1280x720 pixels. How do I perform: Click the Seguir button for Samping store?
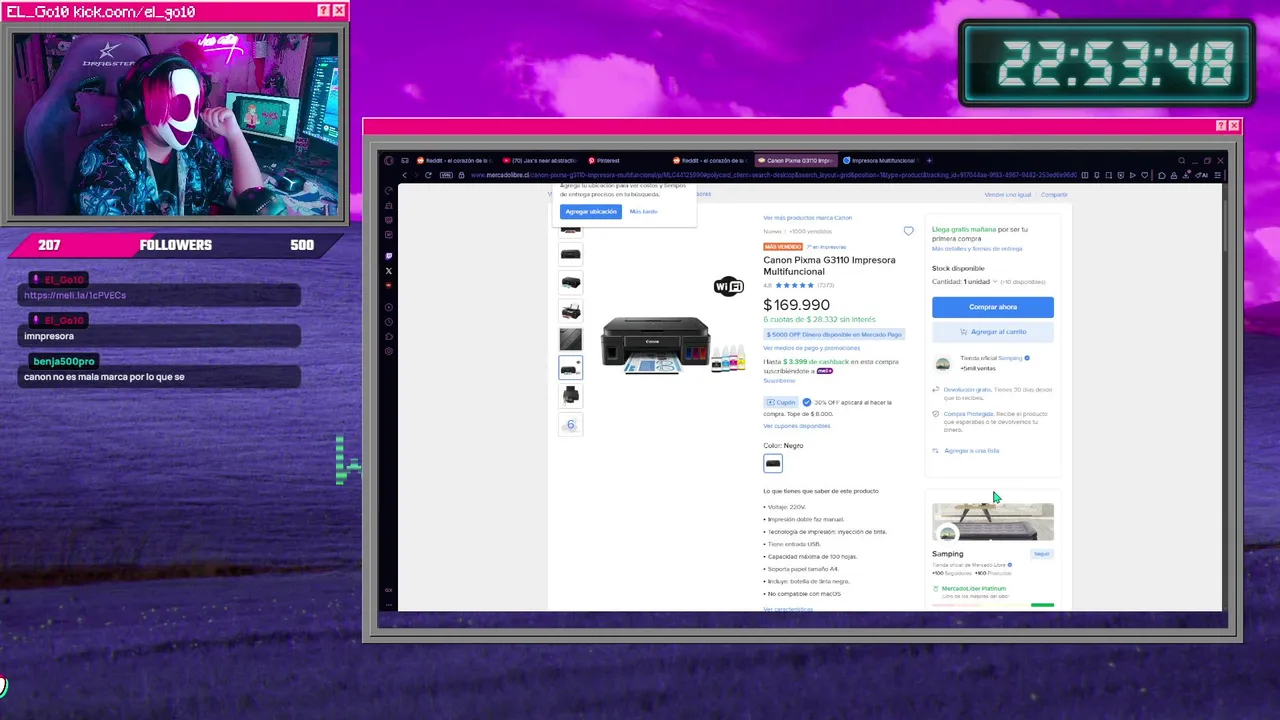coord(1041,553)
